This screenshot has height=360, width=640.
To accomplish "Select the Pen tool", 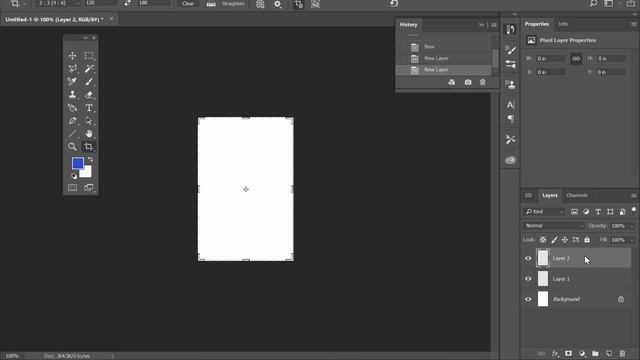I will coord(72,121).
